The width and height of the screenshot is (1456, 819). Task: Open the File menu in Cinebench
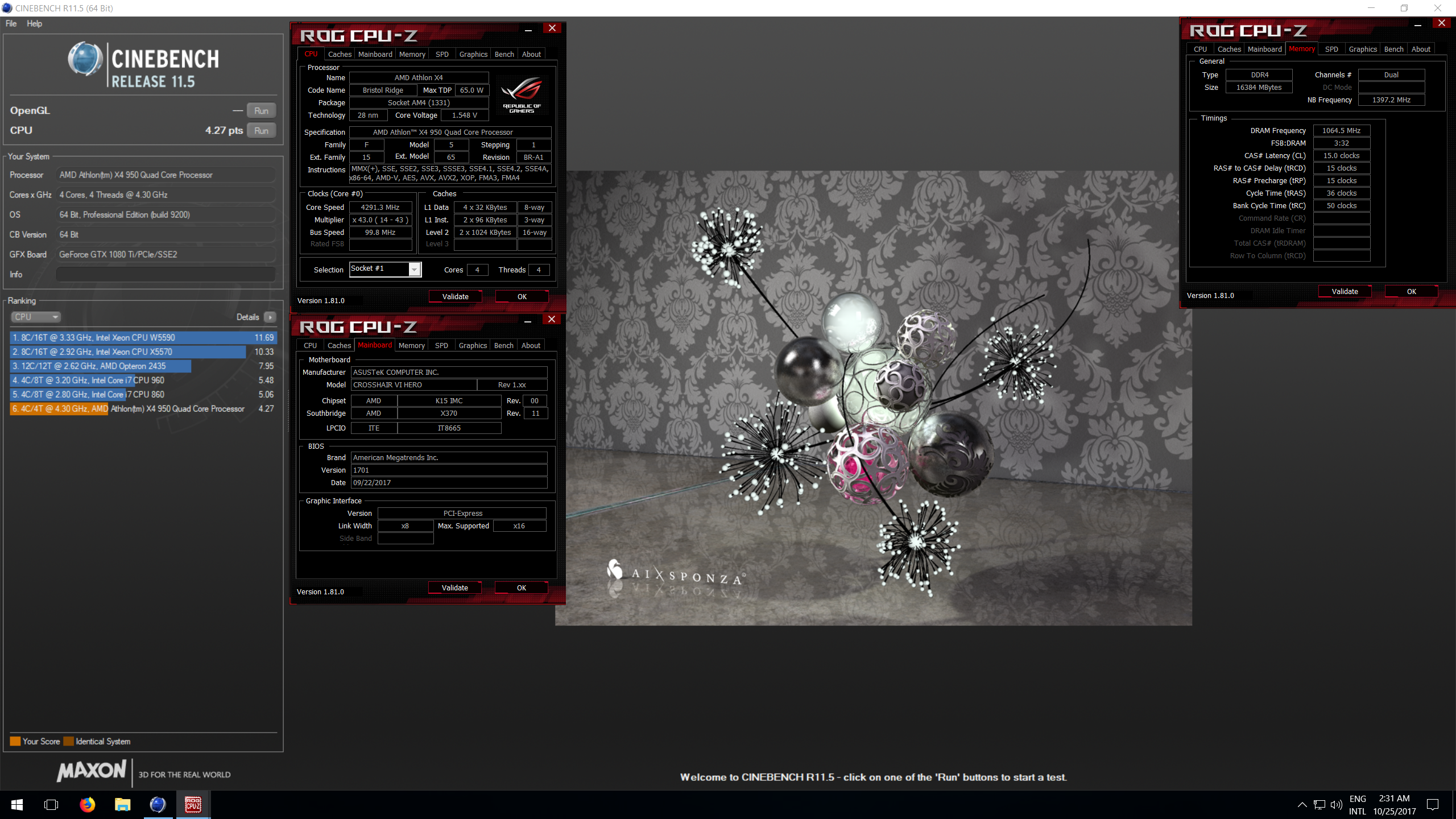11,23
